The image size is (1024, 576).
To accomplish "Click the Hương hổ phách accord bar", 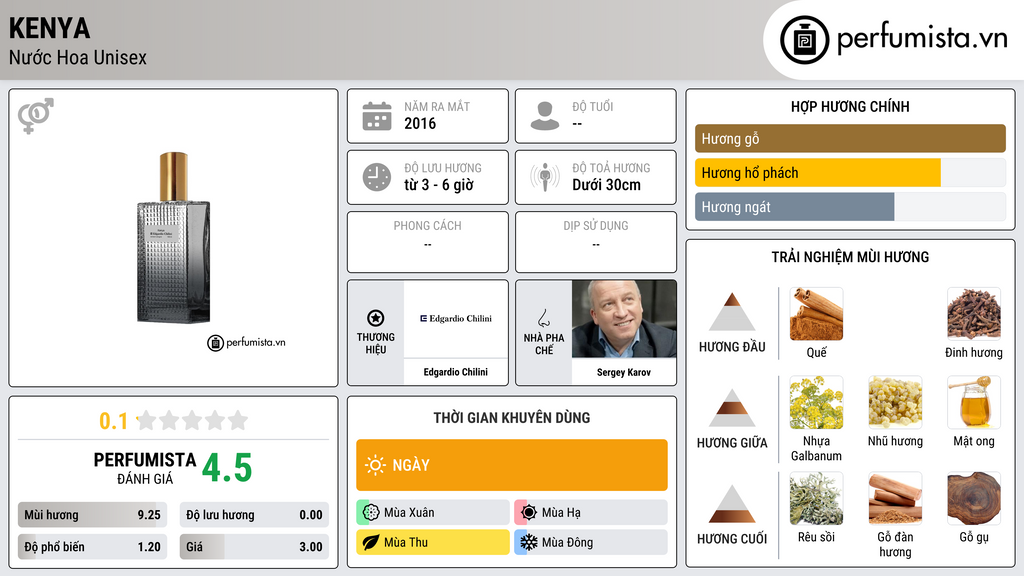I will (x=850, y=172).
